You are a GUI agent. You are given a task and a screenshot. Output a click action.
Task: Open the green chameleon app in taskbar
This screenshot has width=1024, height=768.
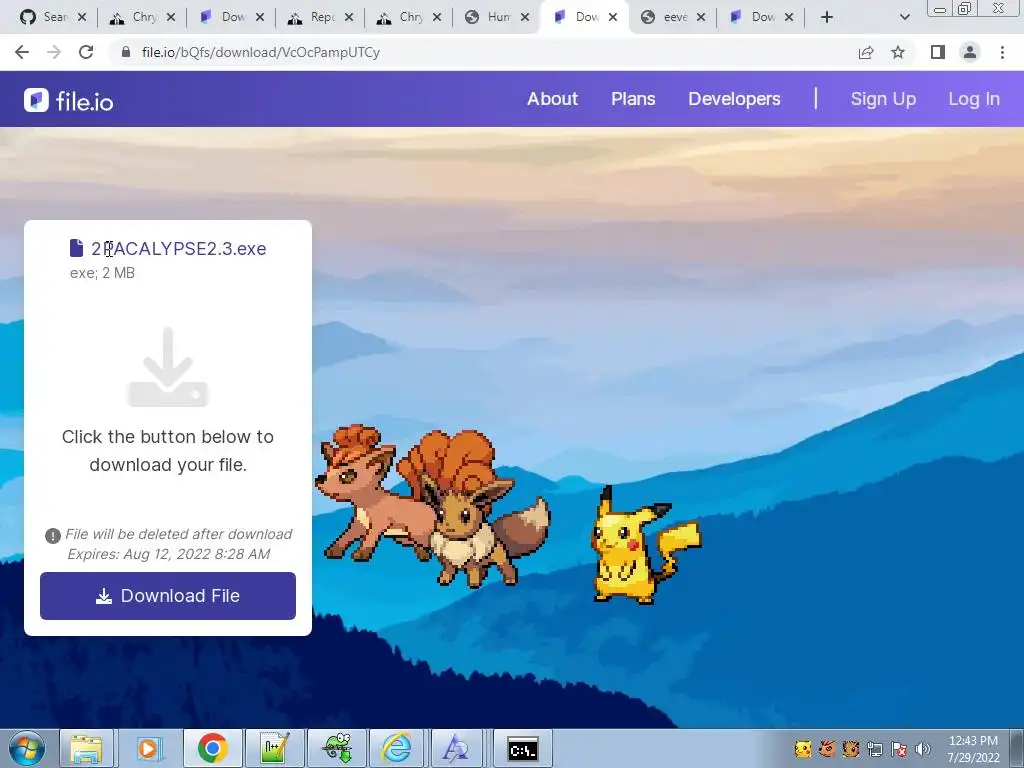pos(338,748)
